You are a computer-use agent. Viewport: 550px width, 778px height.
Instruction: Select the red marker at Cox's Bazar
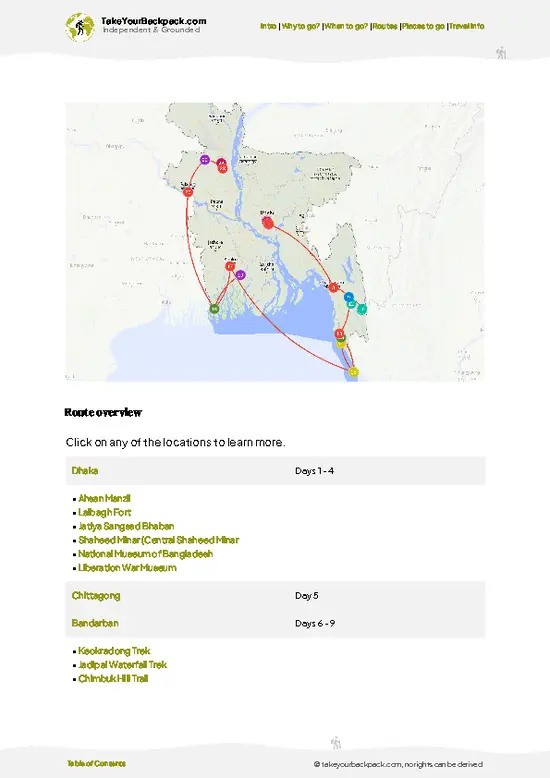(x=340, y=333)
